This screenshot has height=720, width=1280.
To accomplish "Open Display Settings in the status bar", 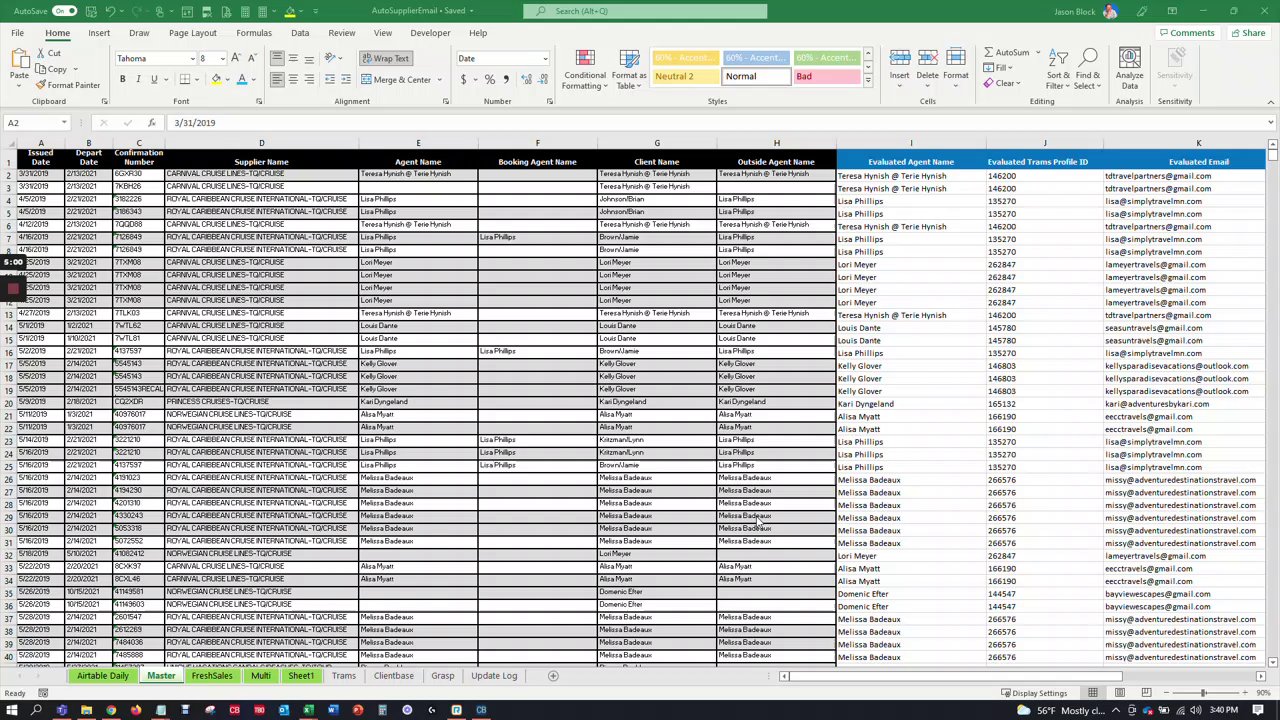I will coord(1033,693).
